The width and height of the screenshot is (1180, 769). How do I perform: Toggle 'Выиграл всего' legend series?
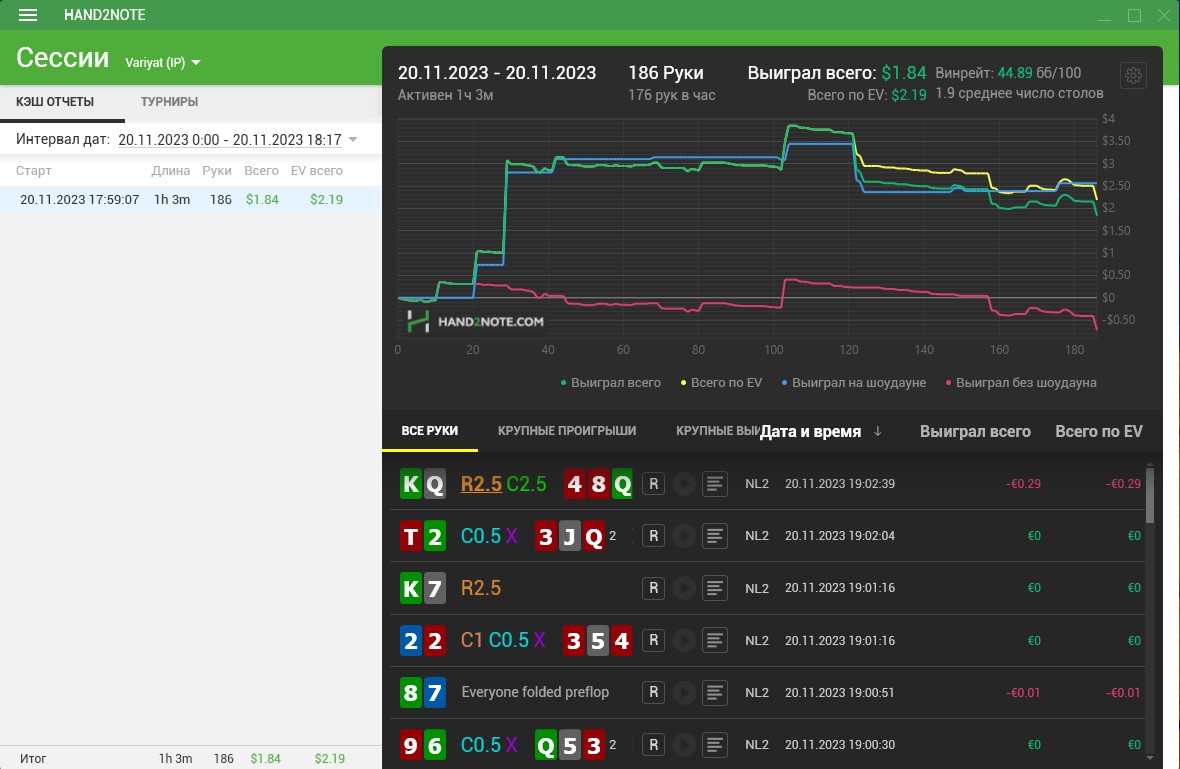610,383
